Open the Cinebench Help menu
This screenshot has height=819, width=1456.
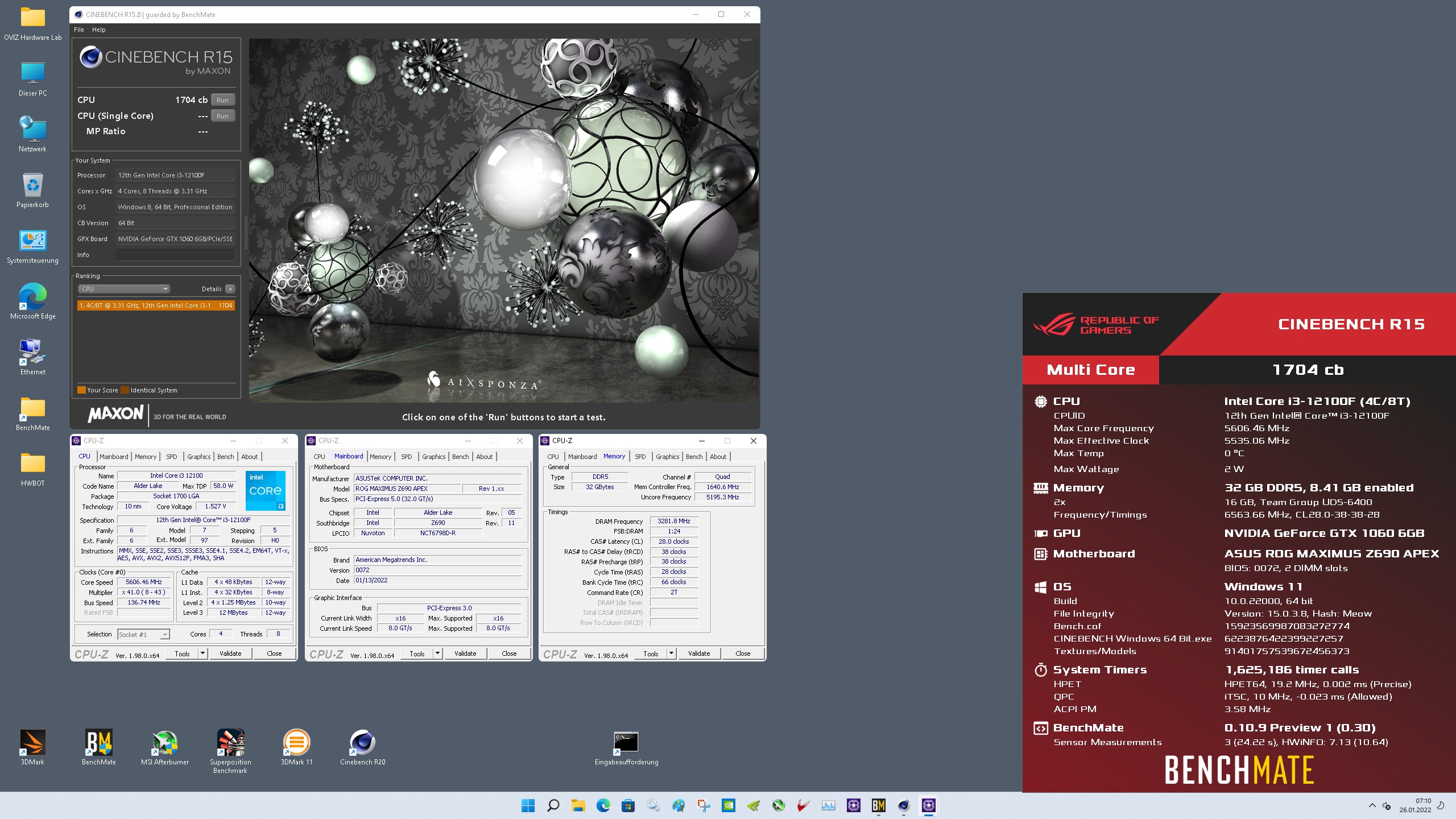click(99, 30)
